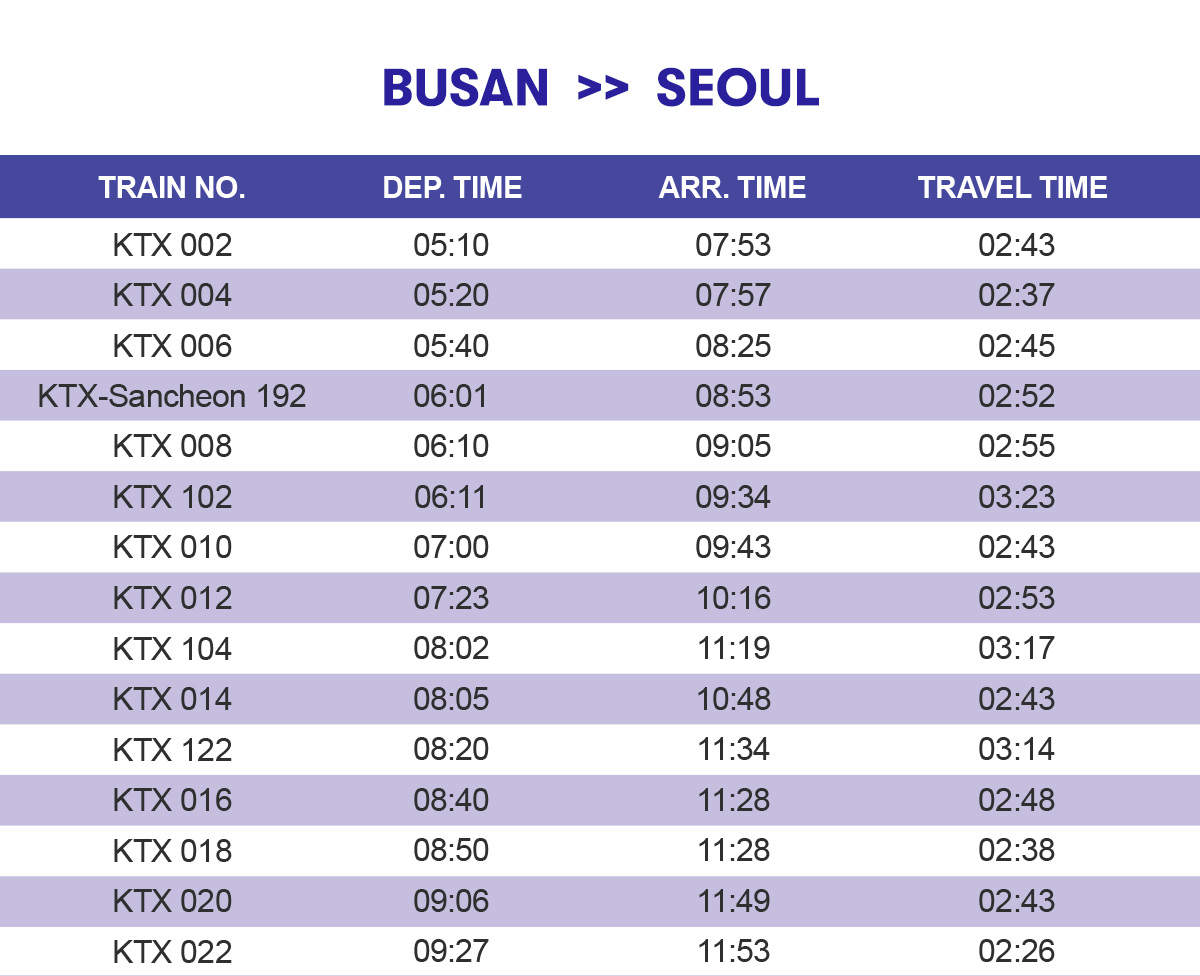Click the BUSAN >> SEOUL title

pyautogui.click(x=600, y=88)
